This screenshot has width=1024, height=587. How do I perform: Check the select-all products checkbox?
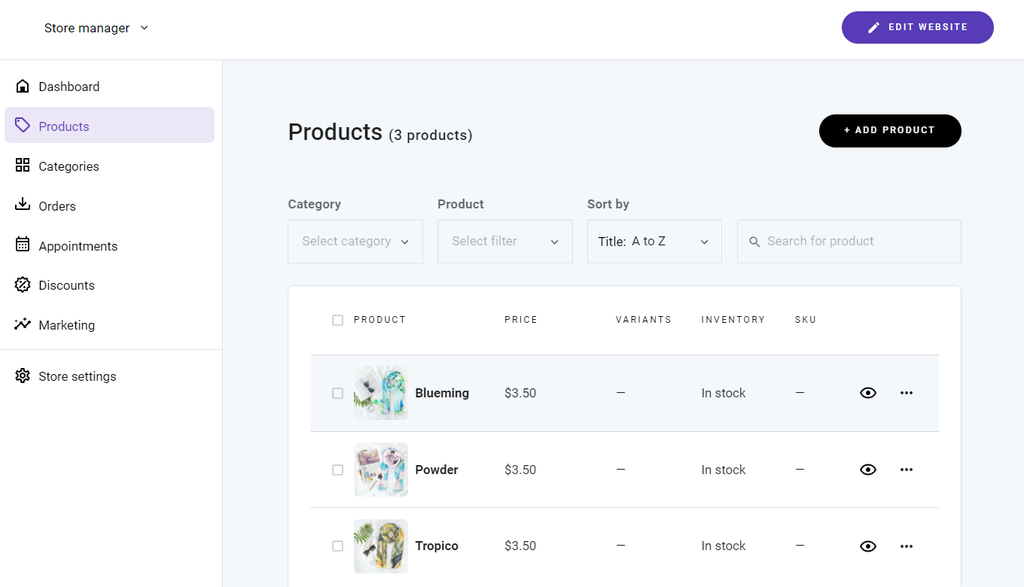click(x=338, y=320)
